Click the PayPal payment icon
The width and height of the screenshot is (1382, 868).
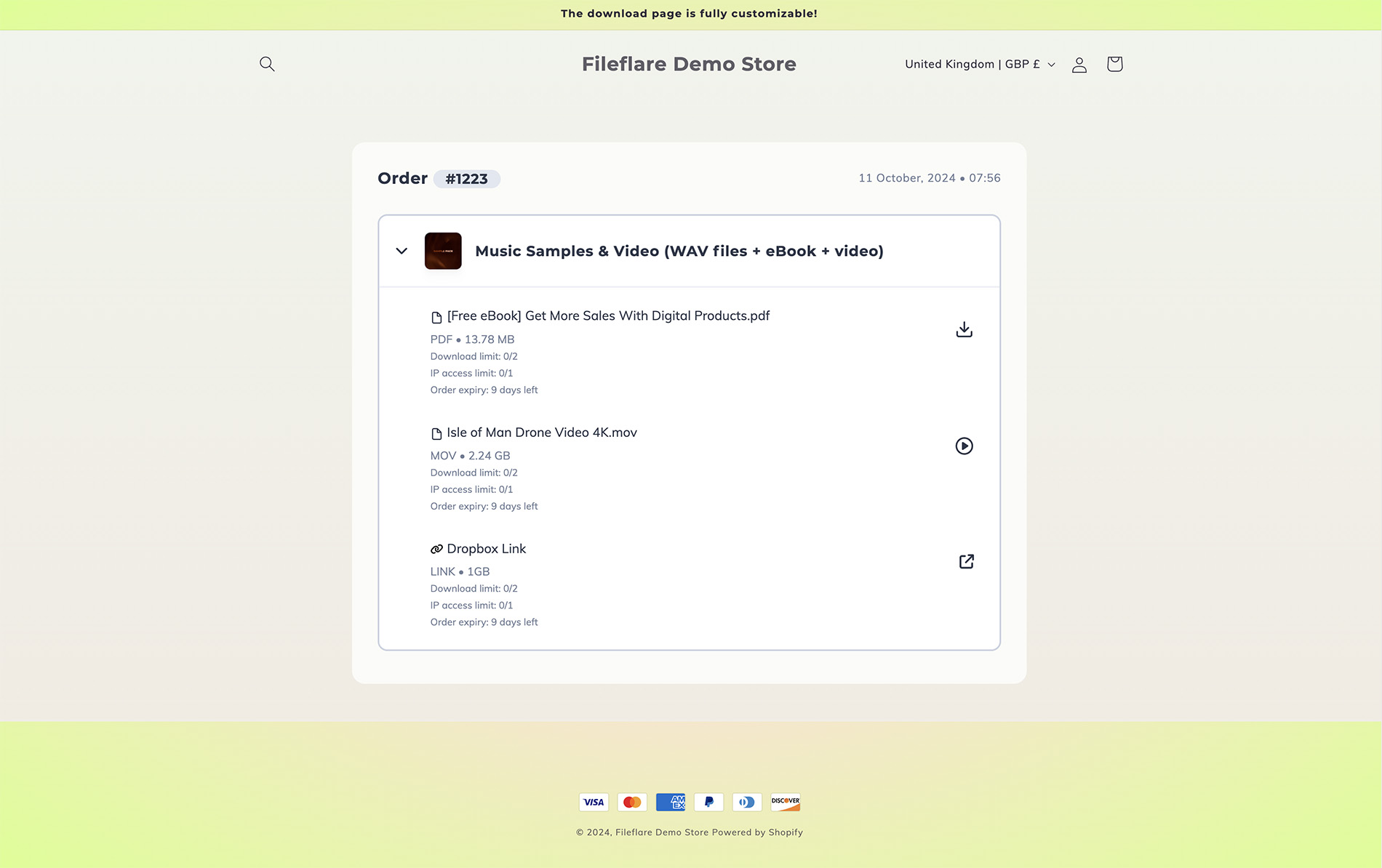tap(708, 802)
